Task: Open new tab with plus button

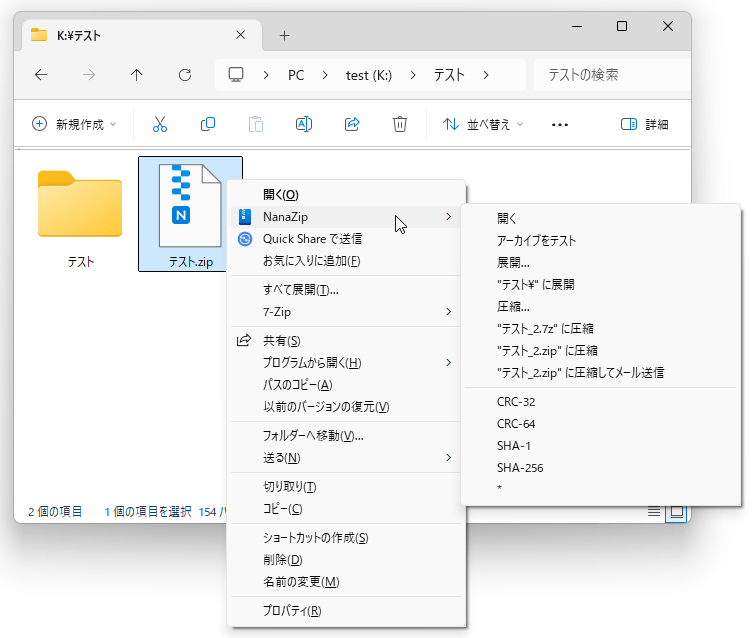Action: tap(284, 35)
